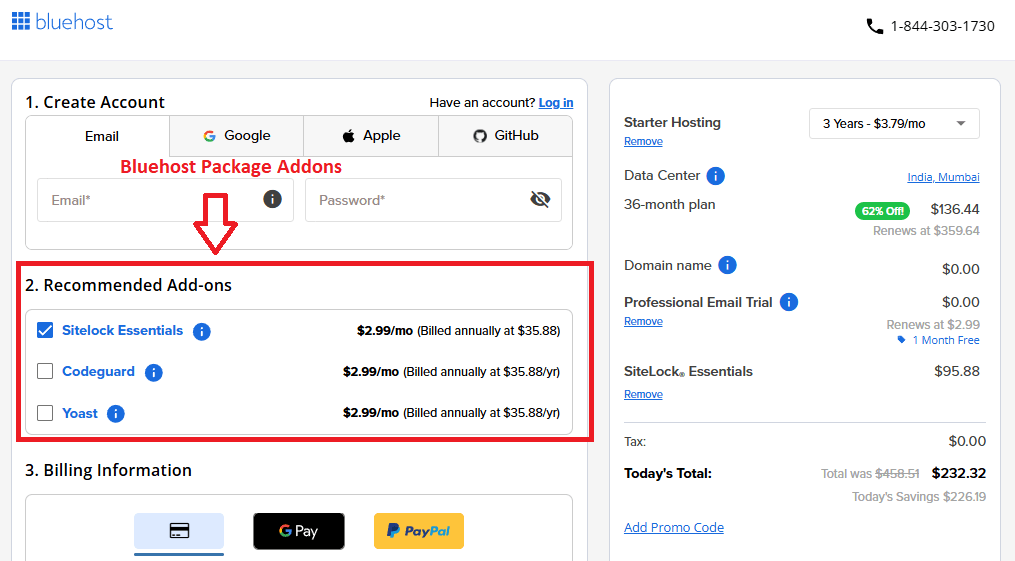Click the Sitelock Essentials add-on name
Image resolution: width=1015 pixels, height=561 pixels.
[122, 330]
